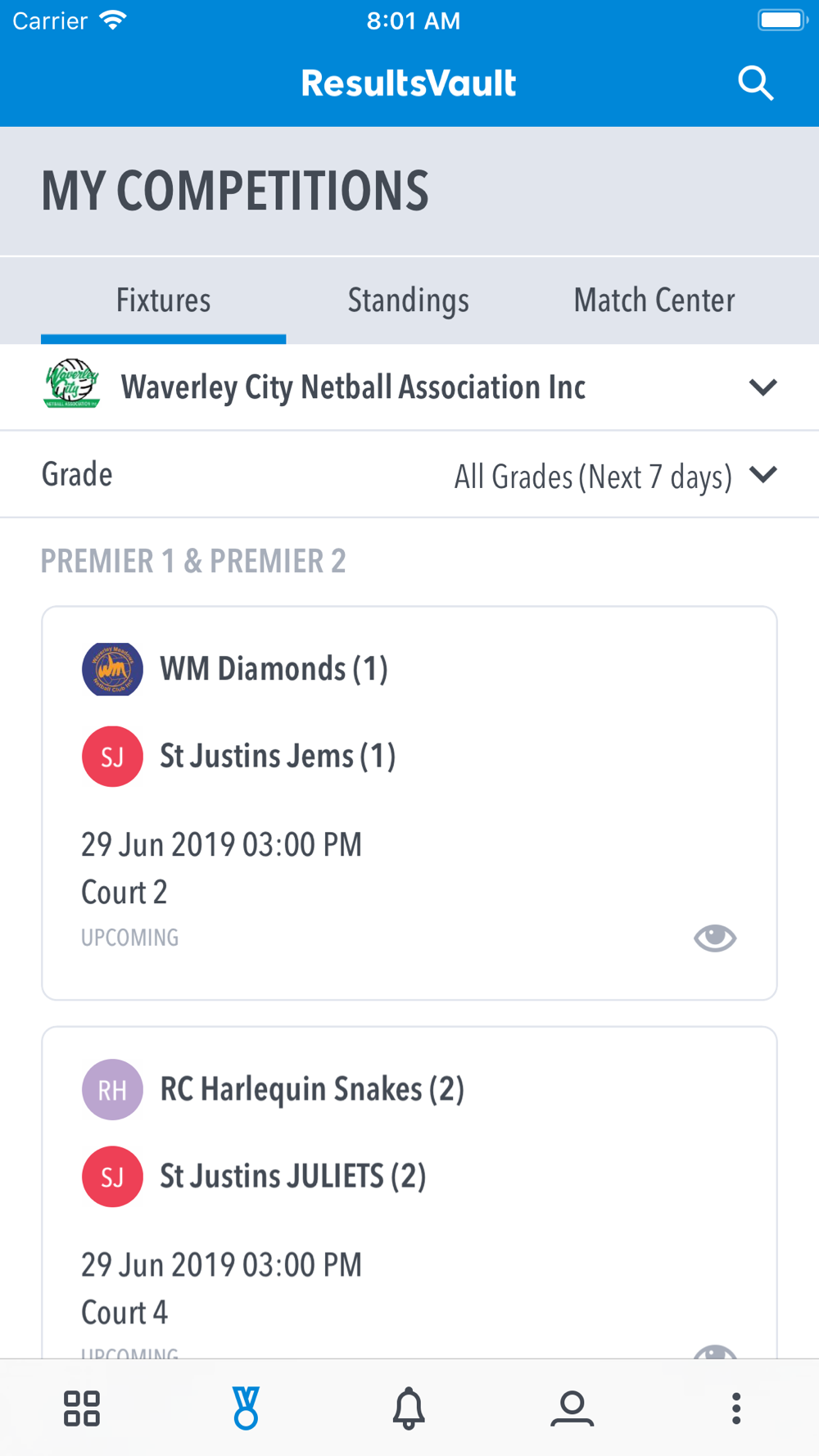This screenshot has height=1456, width=819.
Task: Open St Justins Jems (1) team
Action: coord(278,756)
